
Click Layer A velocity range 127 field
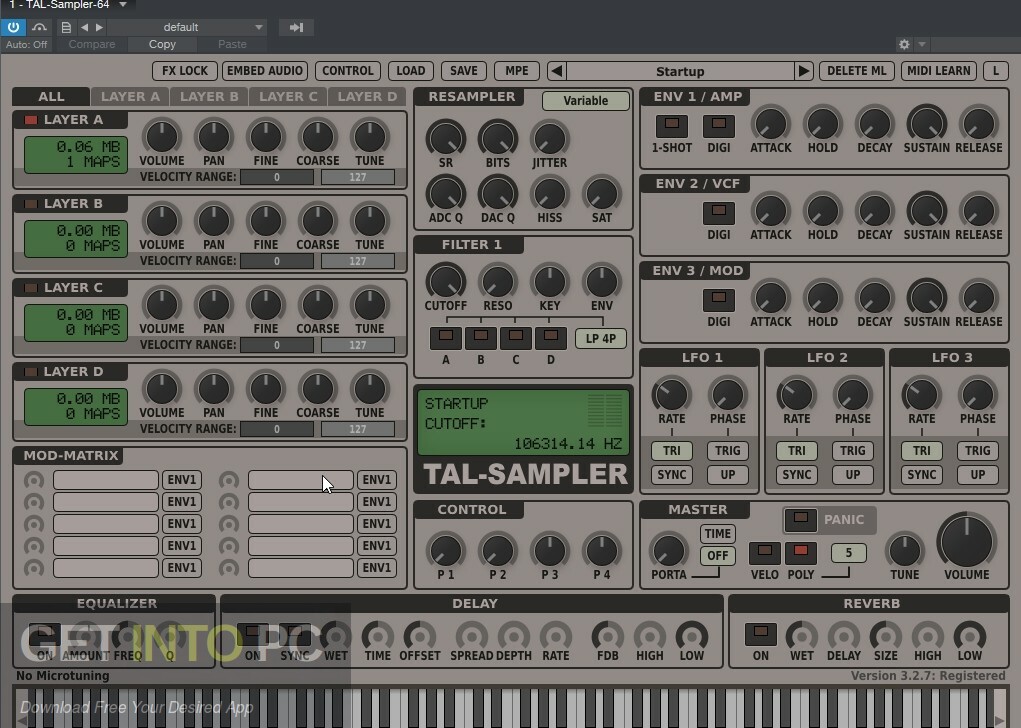(x=357, y=177)
